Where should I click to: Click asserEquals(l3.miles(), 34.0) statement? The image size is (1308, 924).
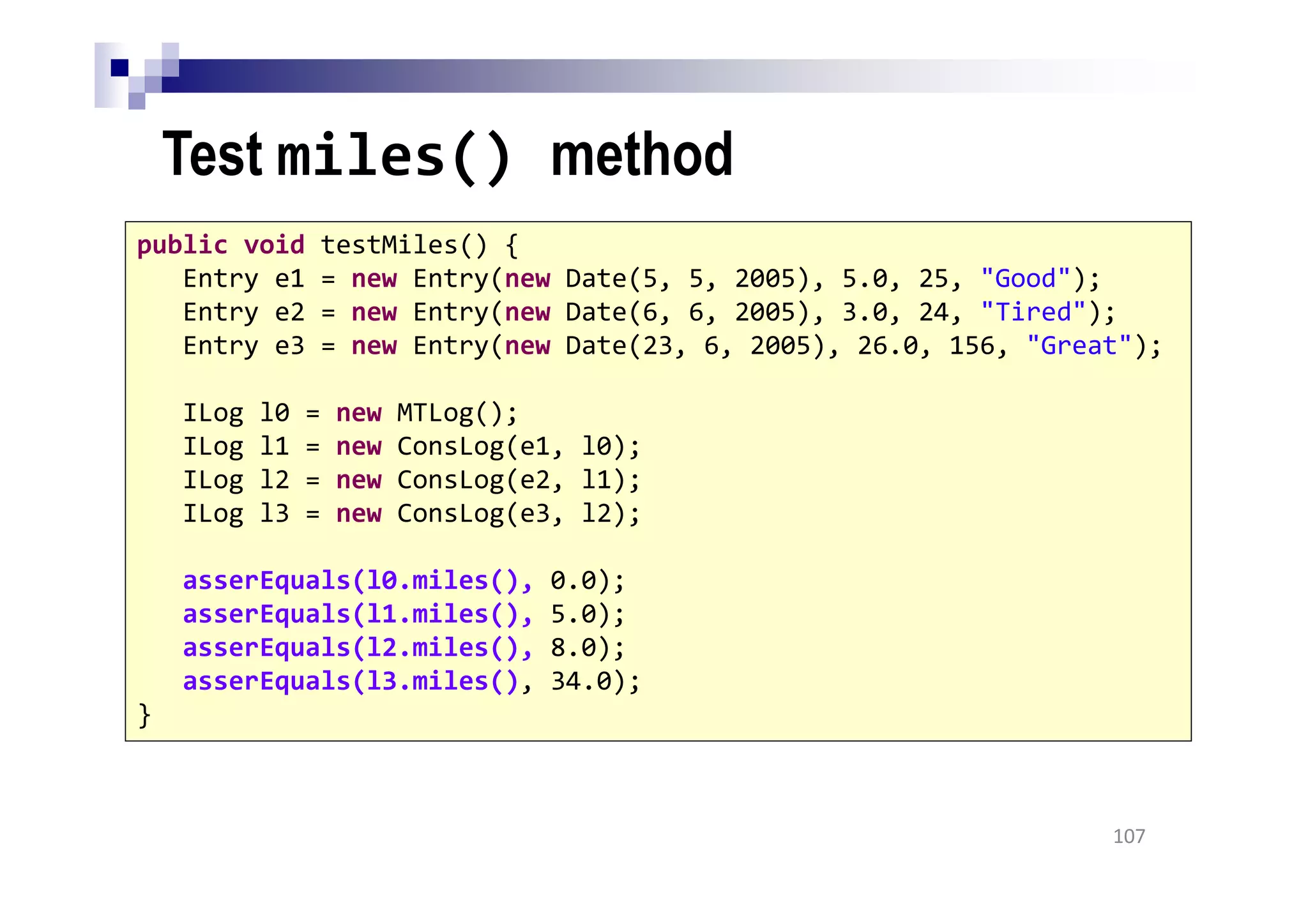pos(411,681)
